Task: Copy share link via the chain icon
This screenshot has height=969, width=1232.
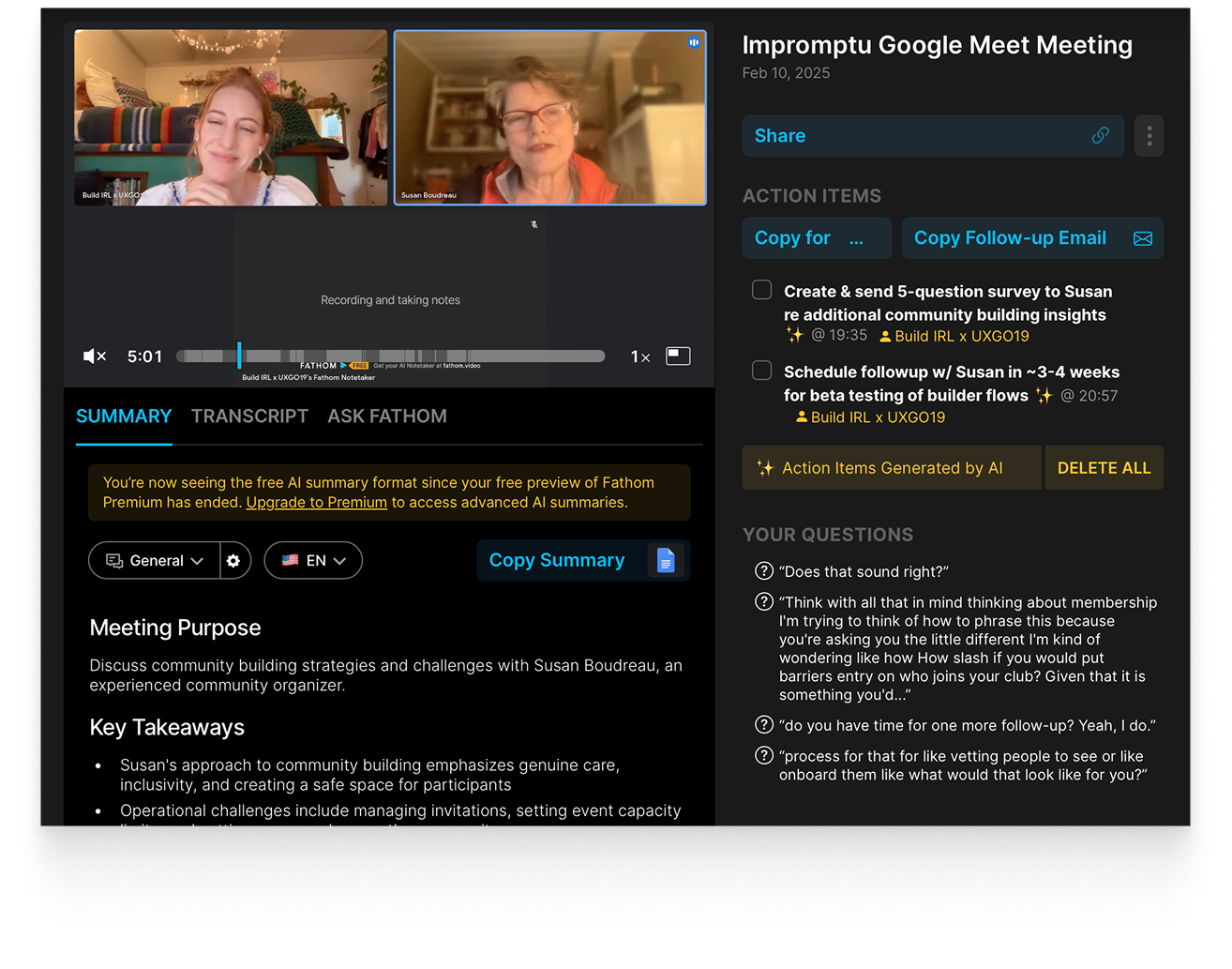Action: (1100, 136)
